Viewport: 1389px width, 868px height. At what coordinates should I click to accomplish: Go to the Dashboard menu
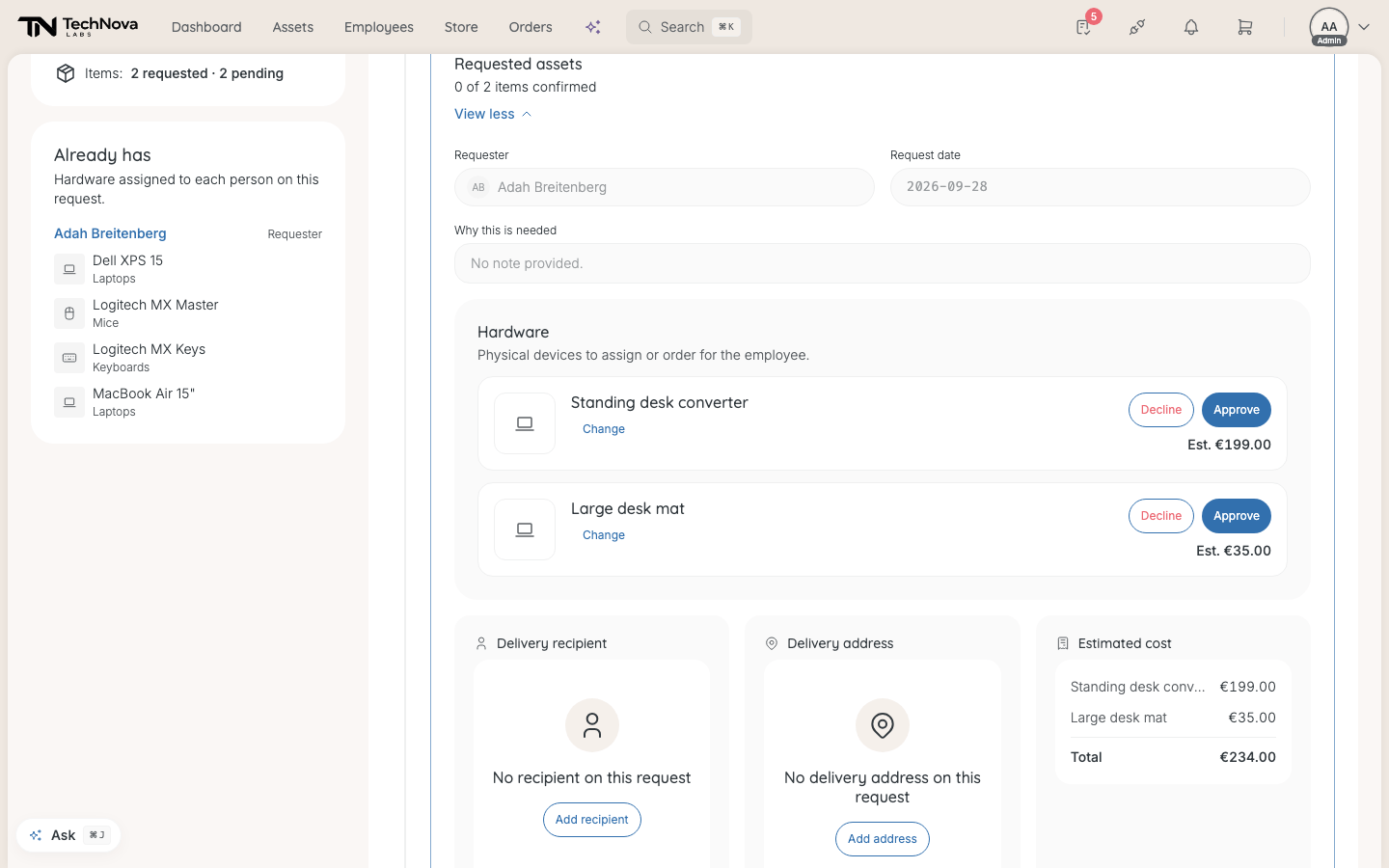pyautogui.click(x=206, y=27)
